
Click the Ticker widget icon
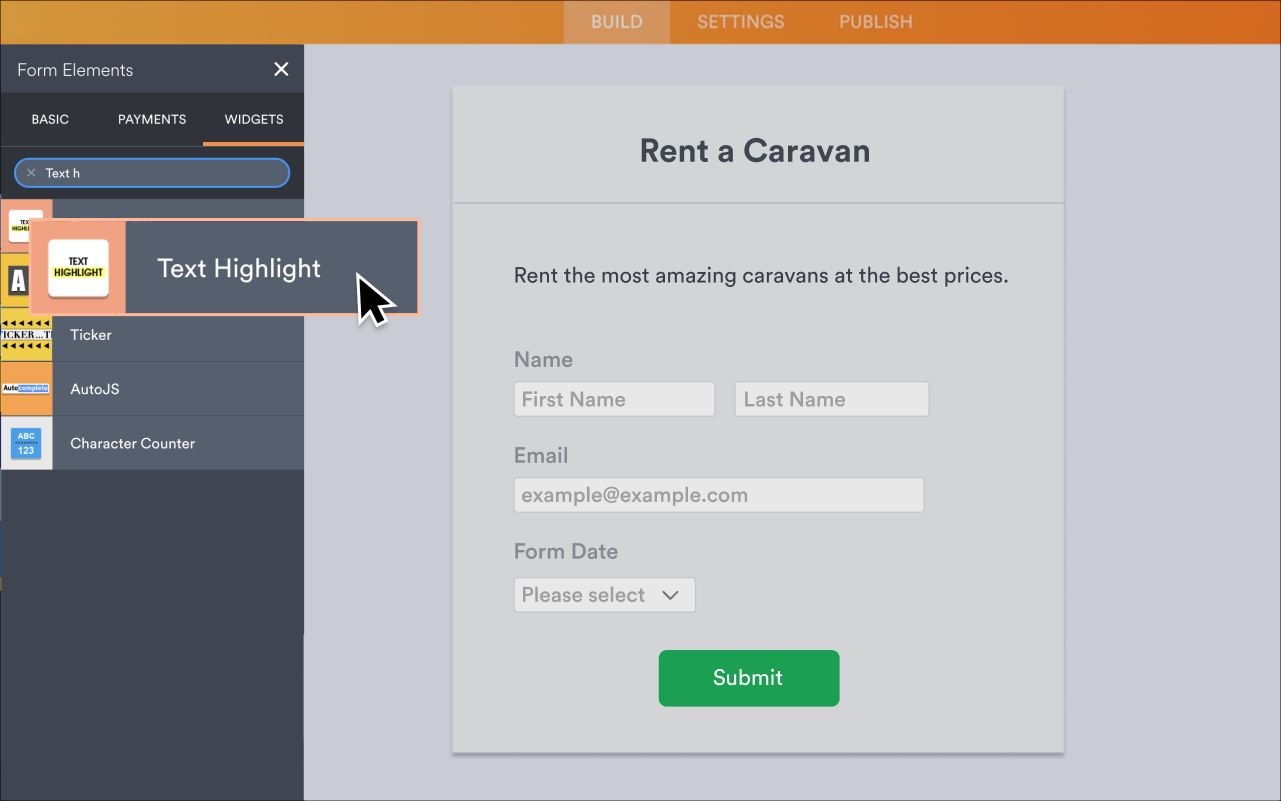[x=27, y=336]
